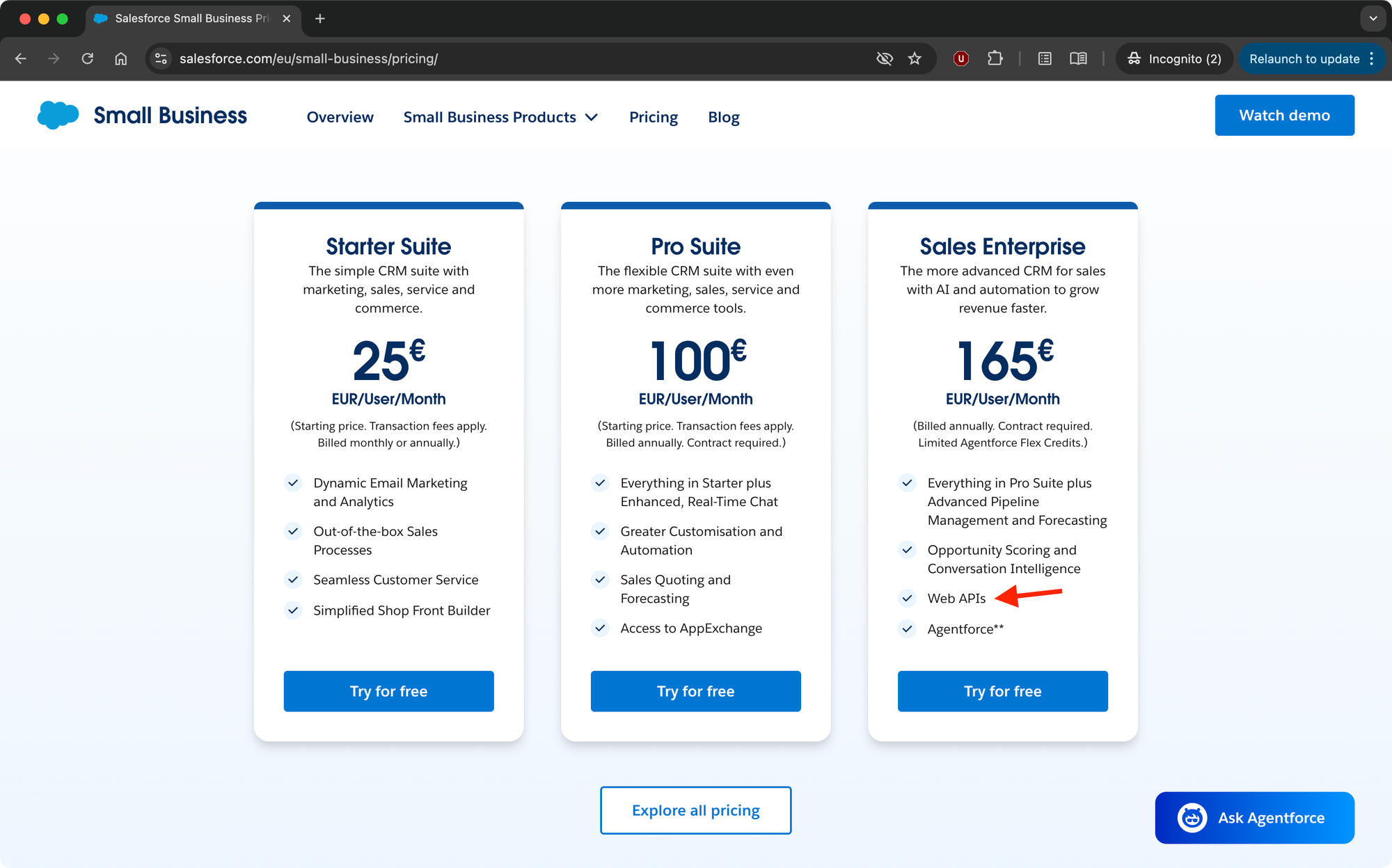
Task: Close the Salesforce Small Business tab
Action: click(x=286, y=19)
